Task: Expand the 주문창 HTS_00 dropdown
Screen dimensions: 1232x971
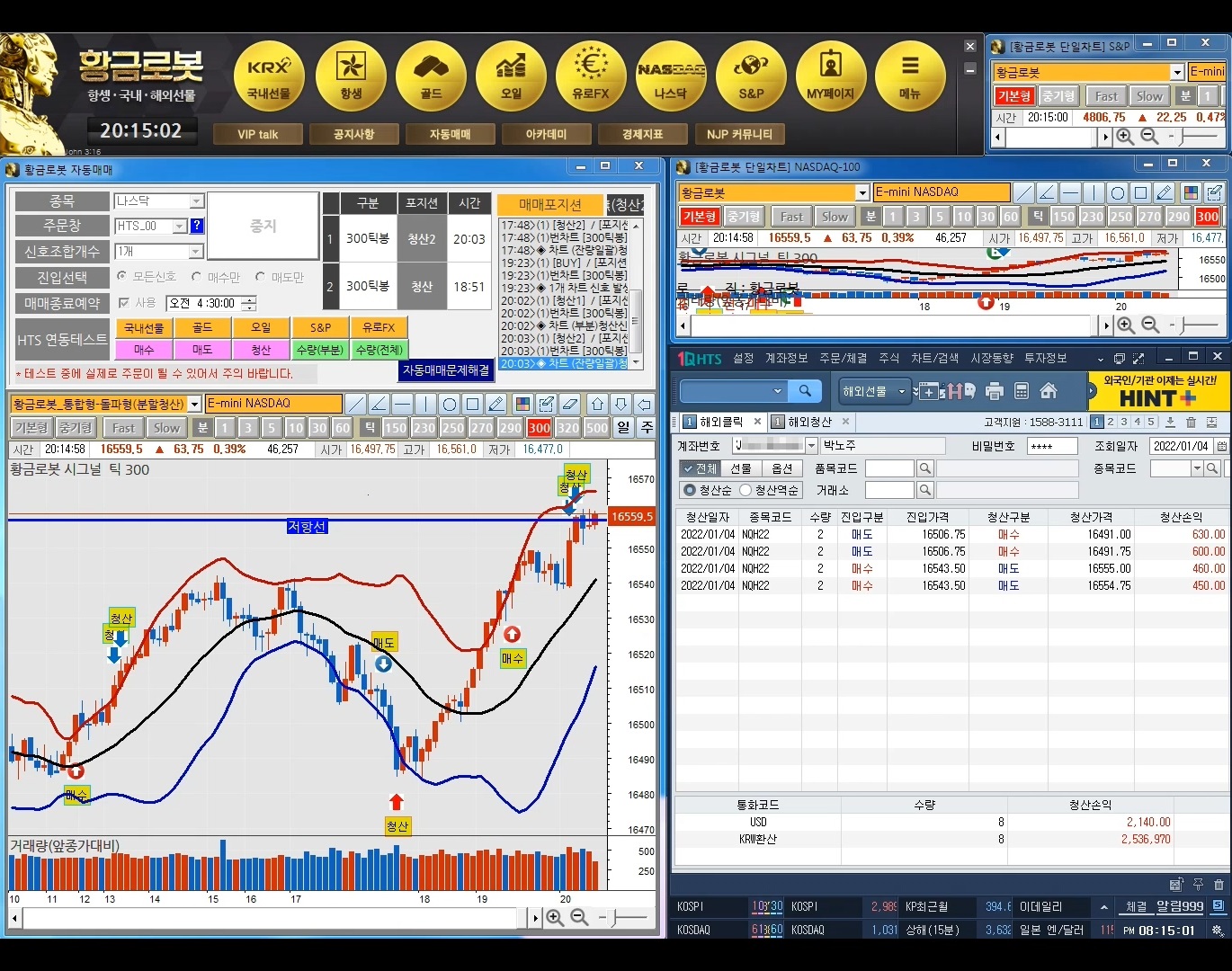Action: pyautogui.click(x=180, y=227)
